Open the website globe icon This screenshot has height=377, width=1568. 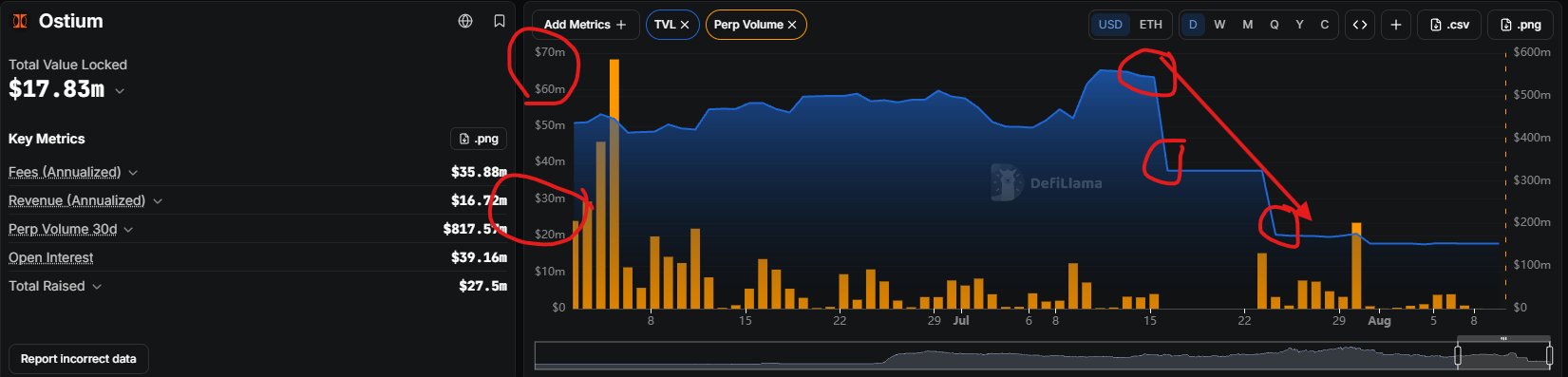(x=465, y=21)
